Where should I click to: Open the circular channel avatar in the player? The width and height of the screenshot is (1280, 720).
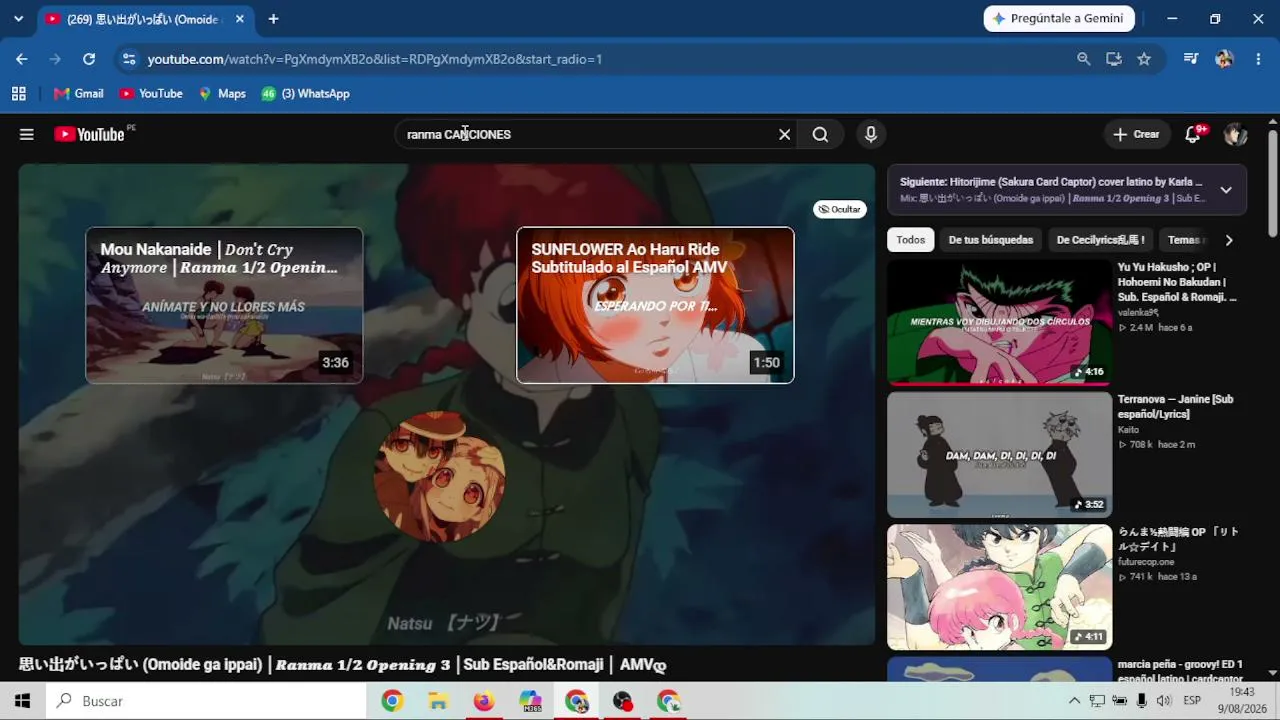pos(439,477)
